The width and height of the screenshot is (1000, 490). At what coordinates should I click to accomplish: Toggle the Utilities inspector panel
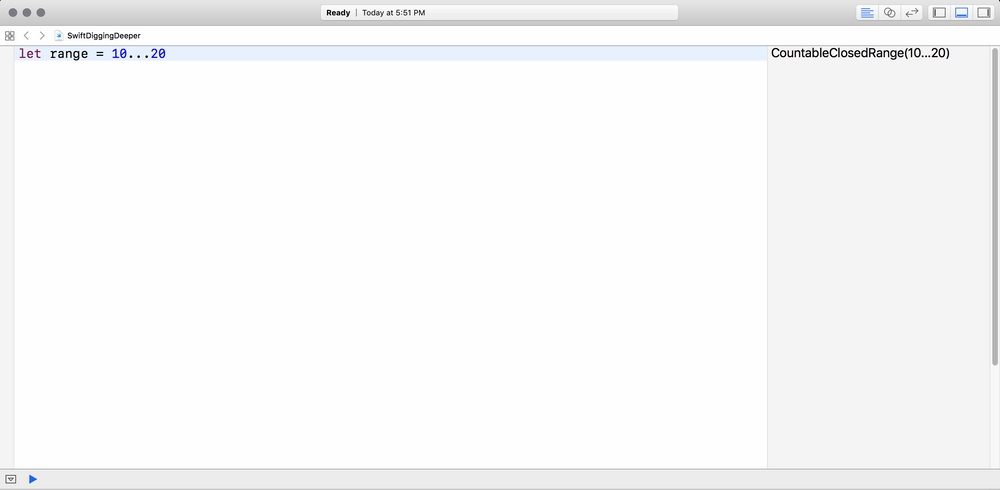tap(983, 13)
